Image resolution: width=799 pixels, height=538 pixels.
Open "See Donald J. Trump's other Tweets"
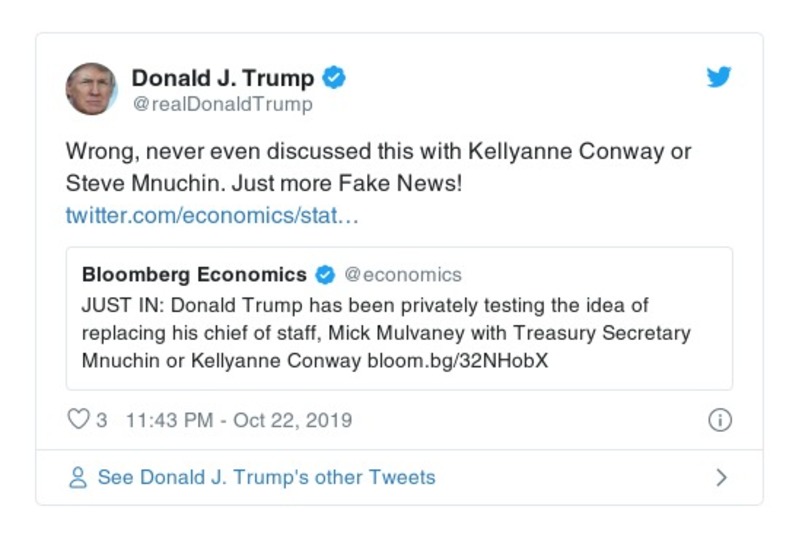coord(266,477)
